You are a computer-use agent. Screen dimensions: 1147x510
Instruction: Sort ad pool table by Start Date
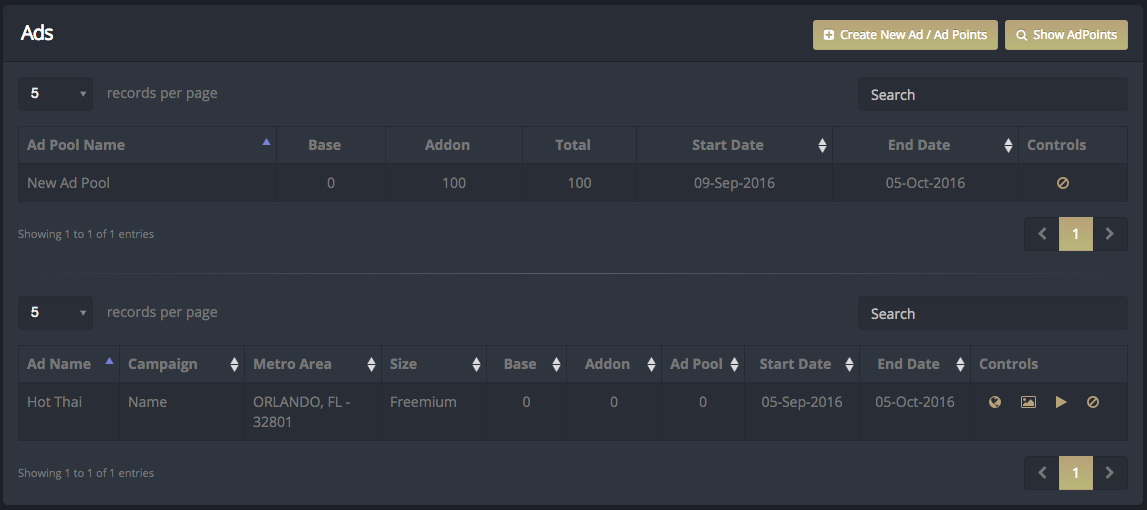[734, 145]
